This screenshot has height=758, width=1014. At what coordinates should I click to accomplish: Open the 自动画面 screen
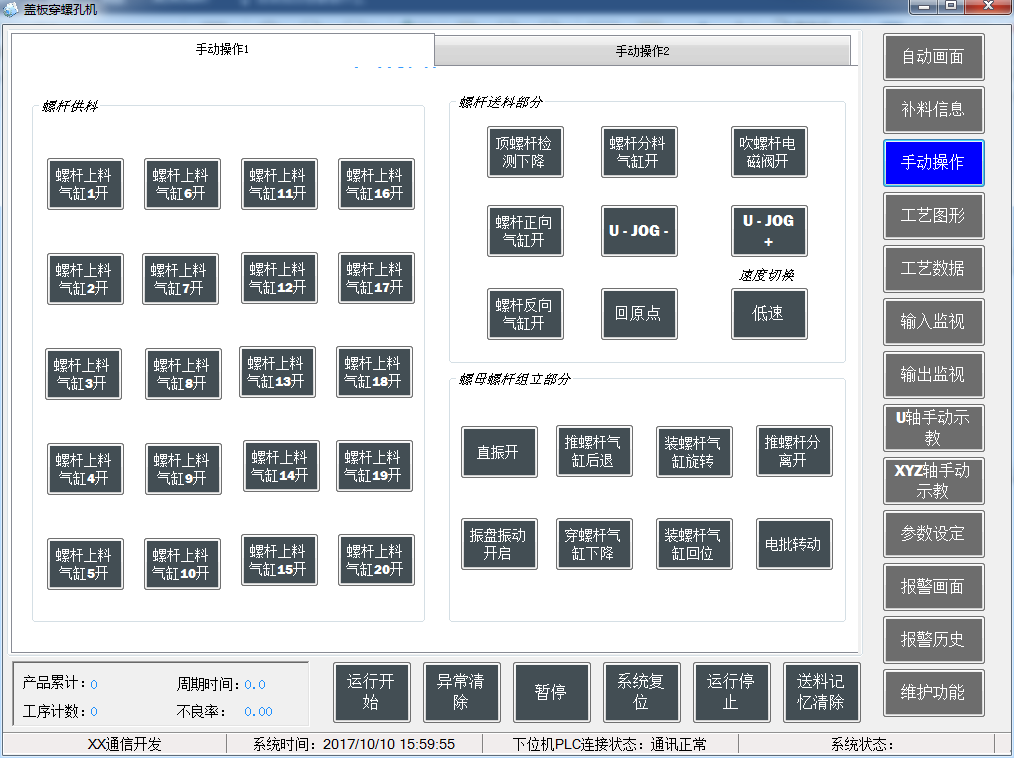[x=933, y=57]
